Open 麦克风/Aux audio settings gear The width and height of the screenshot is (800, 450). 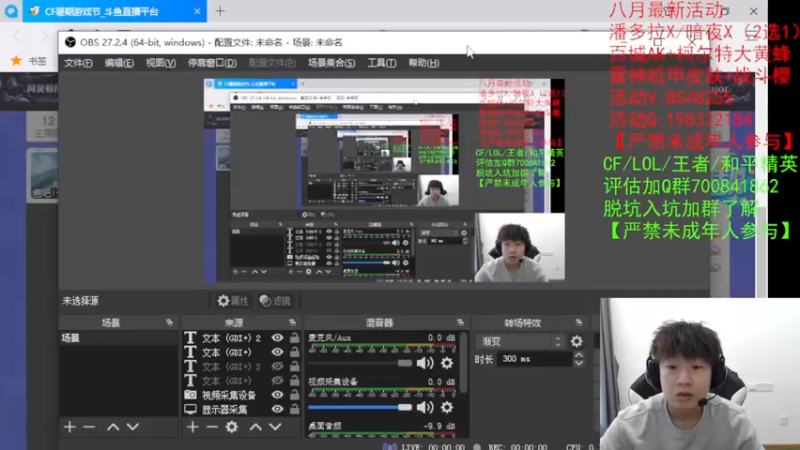point(447,363)
